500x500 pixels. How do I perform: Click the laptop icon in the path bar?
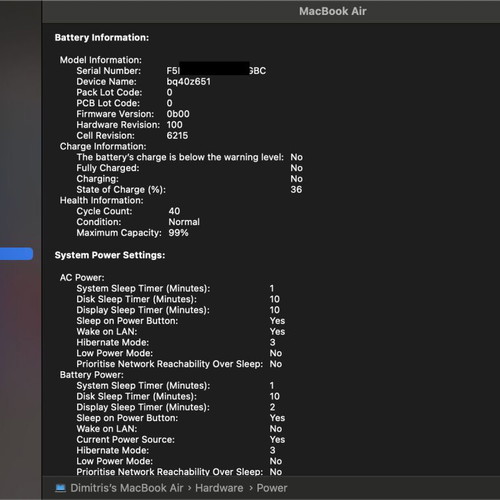(x=60, y=488)
